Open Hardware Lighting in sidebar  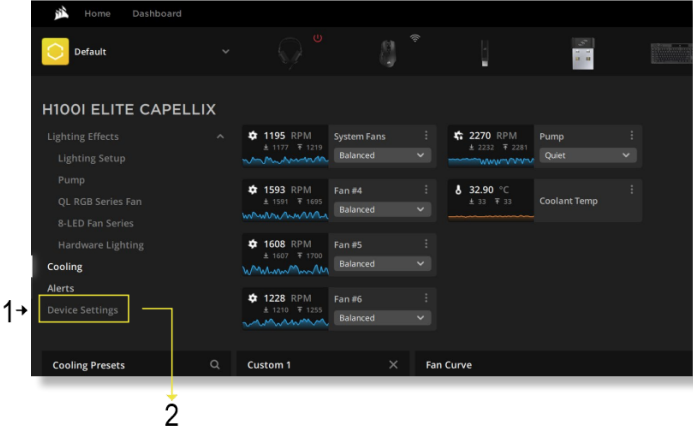click(101, 245)
